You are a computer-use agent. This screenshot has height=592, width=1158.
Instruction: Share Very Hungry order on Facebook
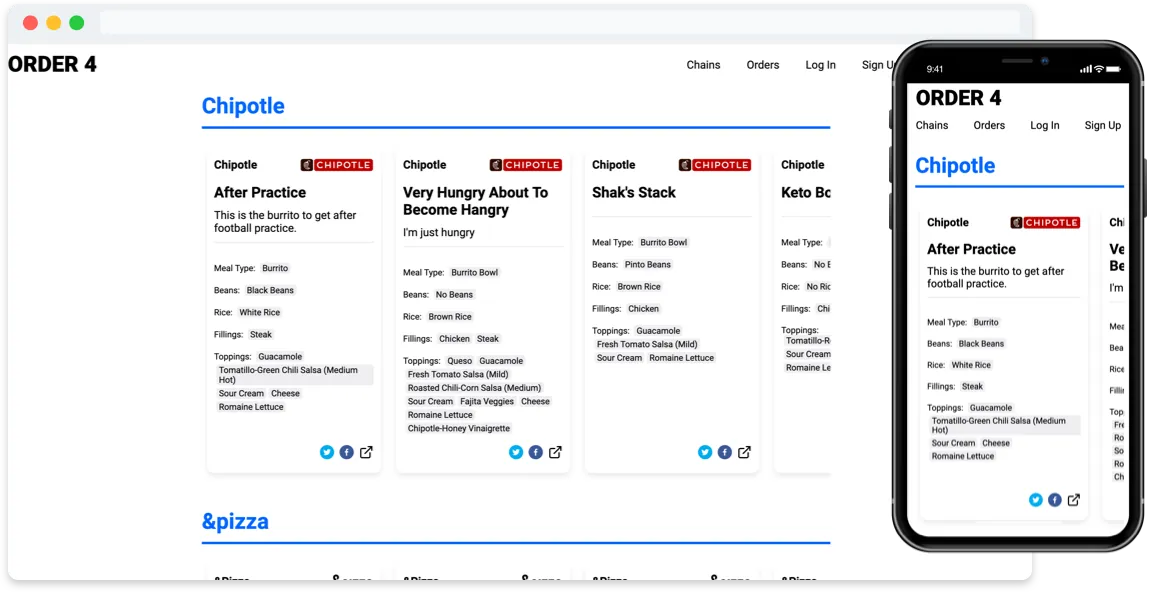535,452
